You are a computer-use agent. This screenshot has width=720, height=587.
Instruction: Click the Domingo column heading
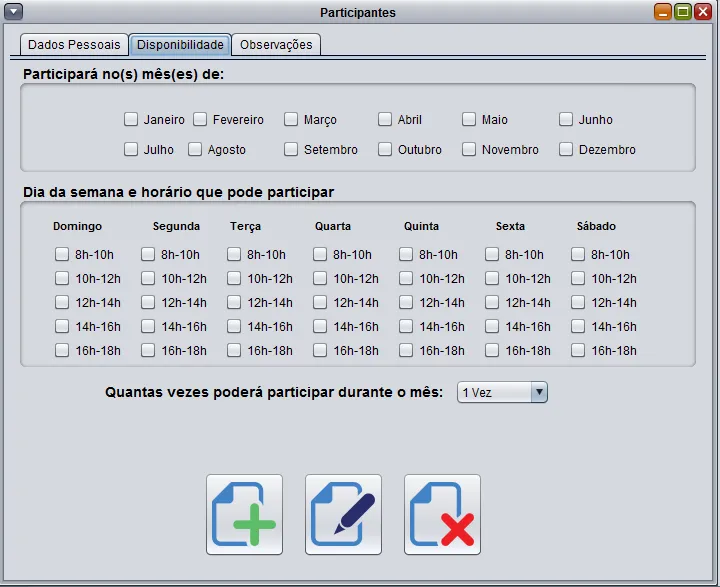tap(77, 226)
